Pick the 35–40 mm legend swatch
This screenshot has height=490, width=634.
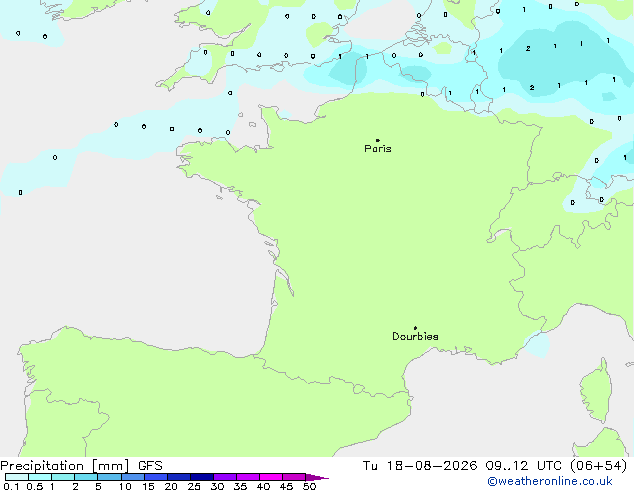[x=248, y=477]
